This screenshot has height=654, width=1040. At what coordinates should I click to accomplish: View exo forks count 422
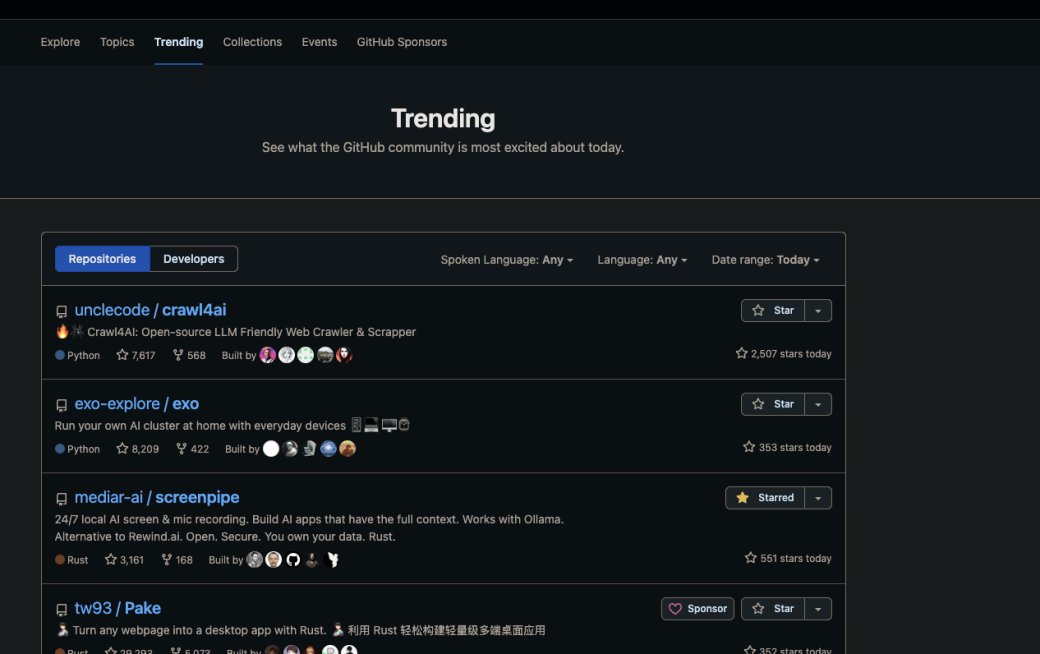point(192,448)
